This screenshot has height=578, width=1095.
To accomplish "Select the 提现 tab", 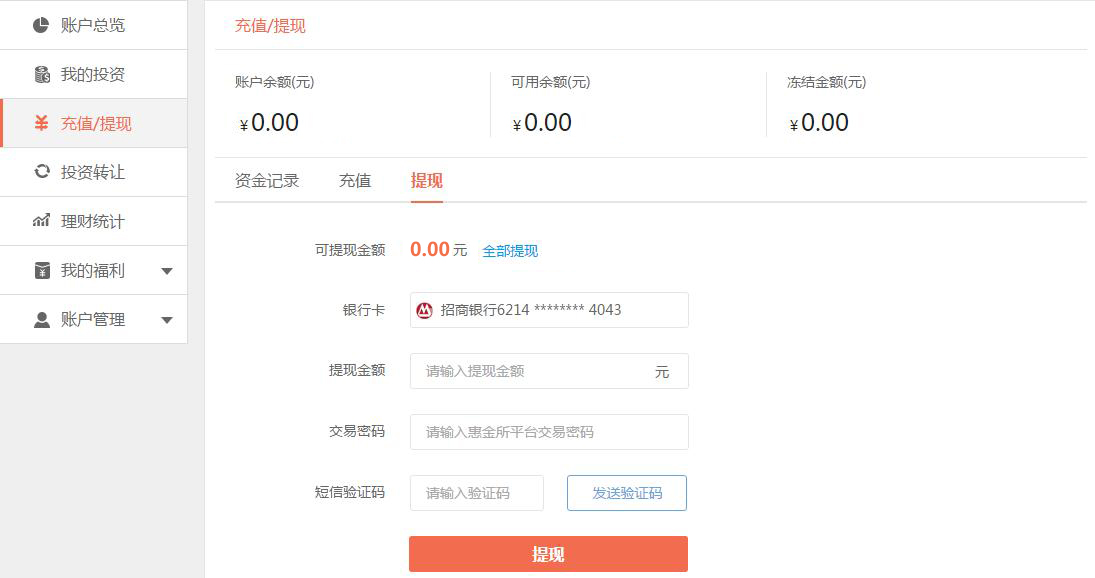I will tap(427, 181).
